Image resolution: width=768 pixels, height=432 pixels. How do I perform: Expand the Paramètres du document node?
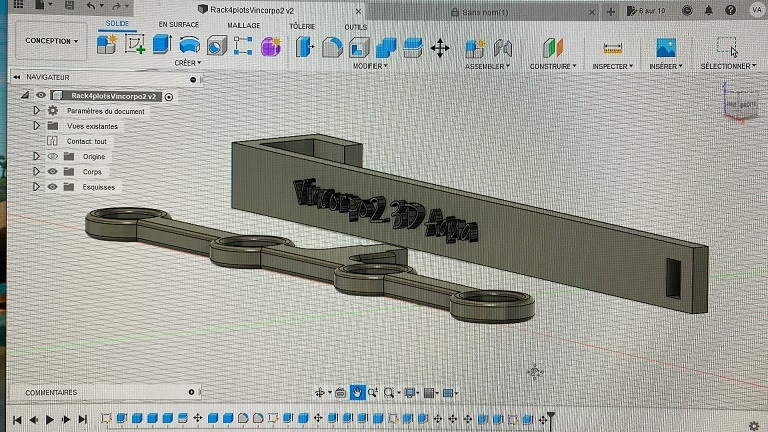click(x=37, y=111)
